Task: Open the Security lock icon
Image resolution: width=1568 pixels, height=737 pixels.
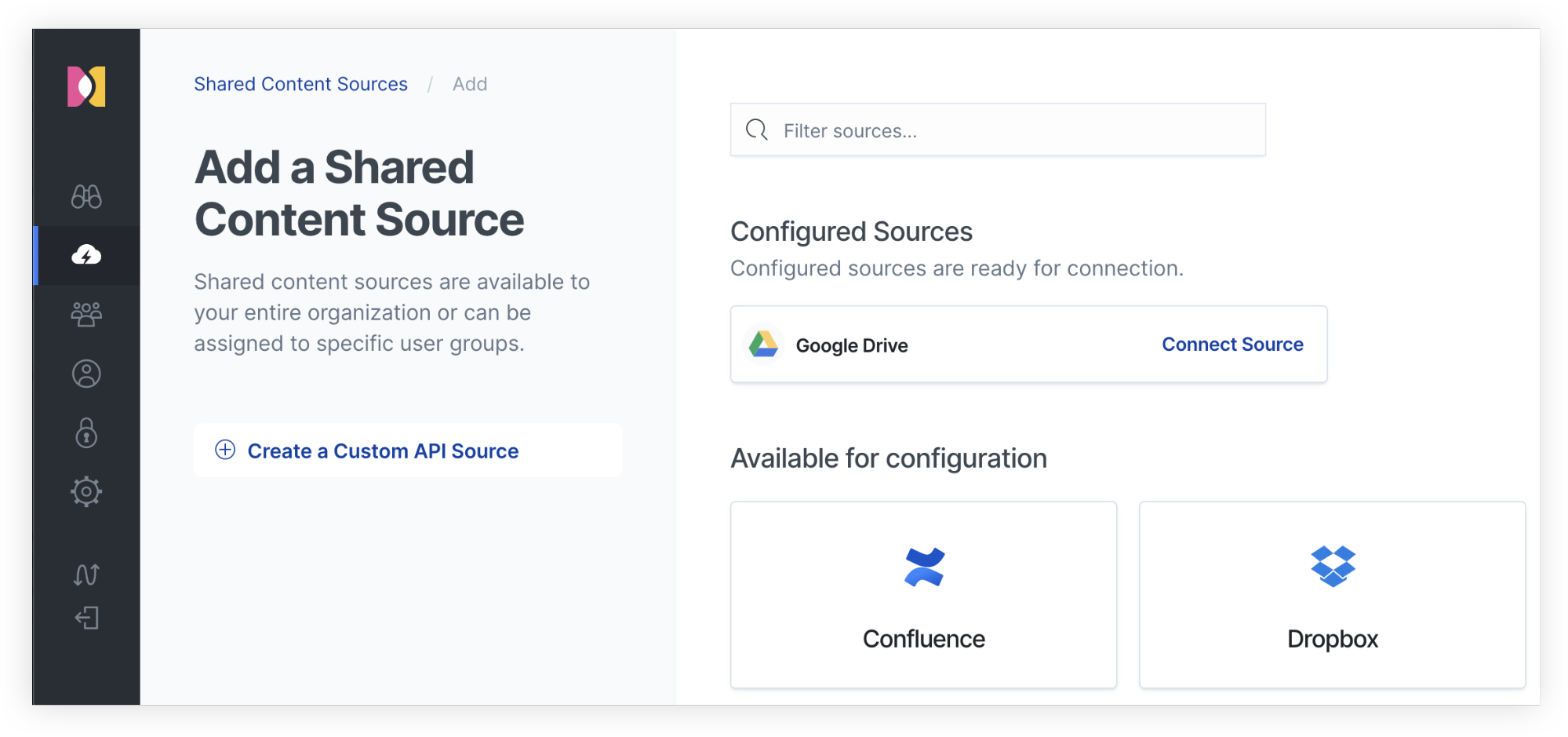Action: 86,432
